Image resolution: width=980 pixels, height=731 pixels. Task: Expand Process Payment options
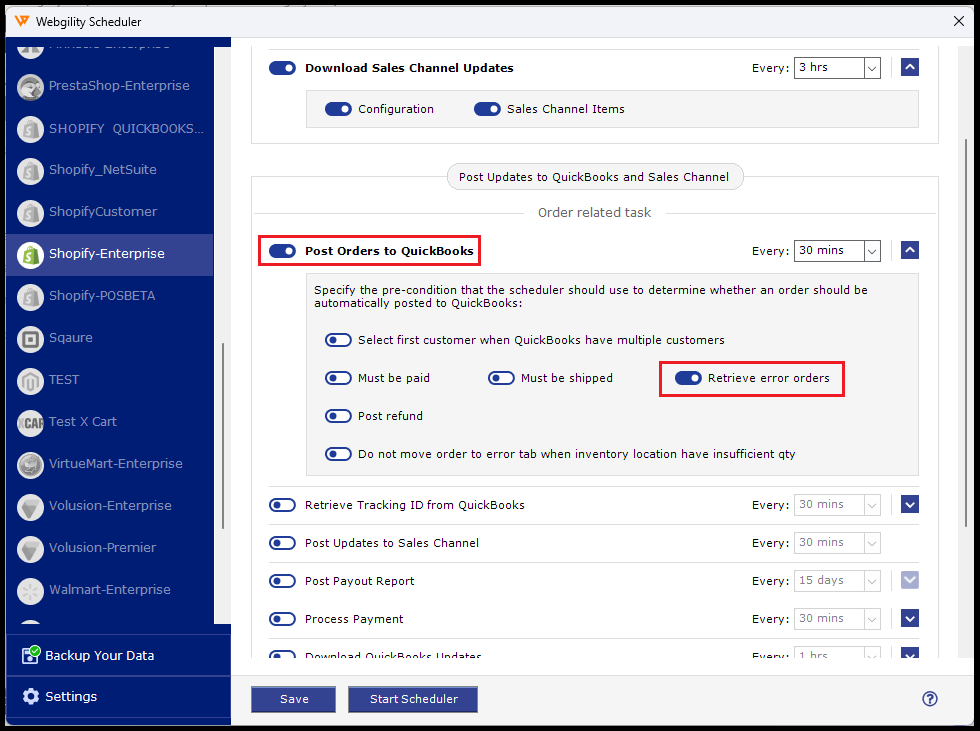coord(909,619)
